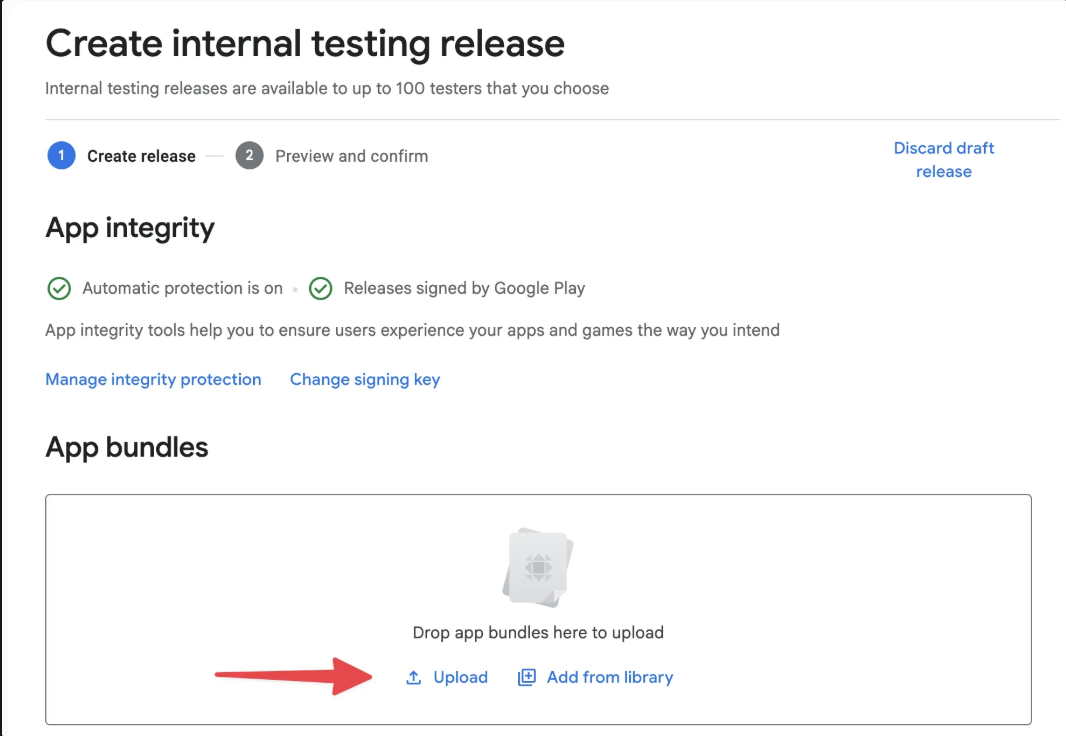Click the App integrity section heading
The width and height of the screenshot is (1066, 736).
coord(130,228)
